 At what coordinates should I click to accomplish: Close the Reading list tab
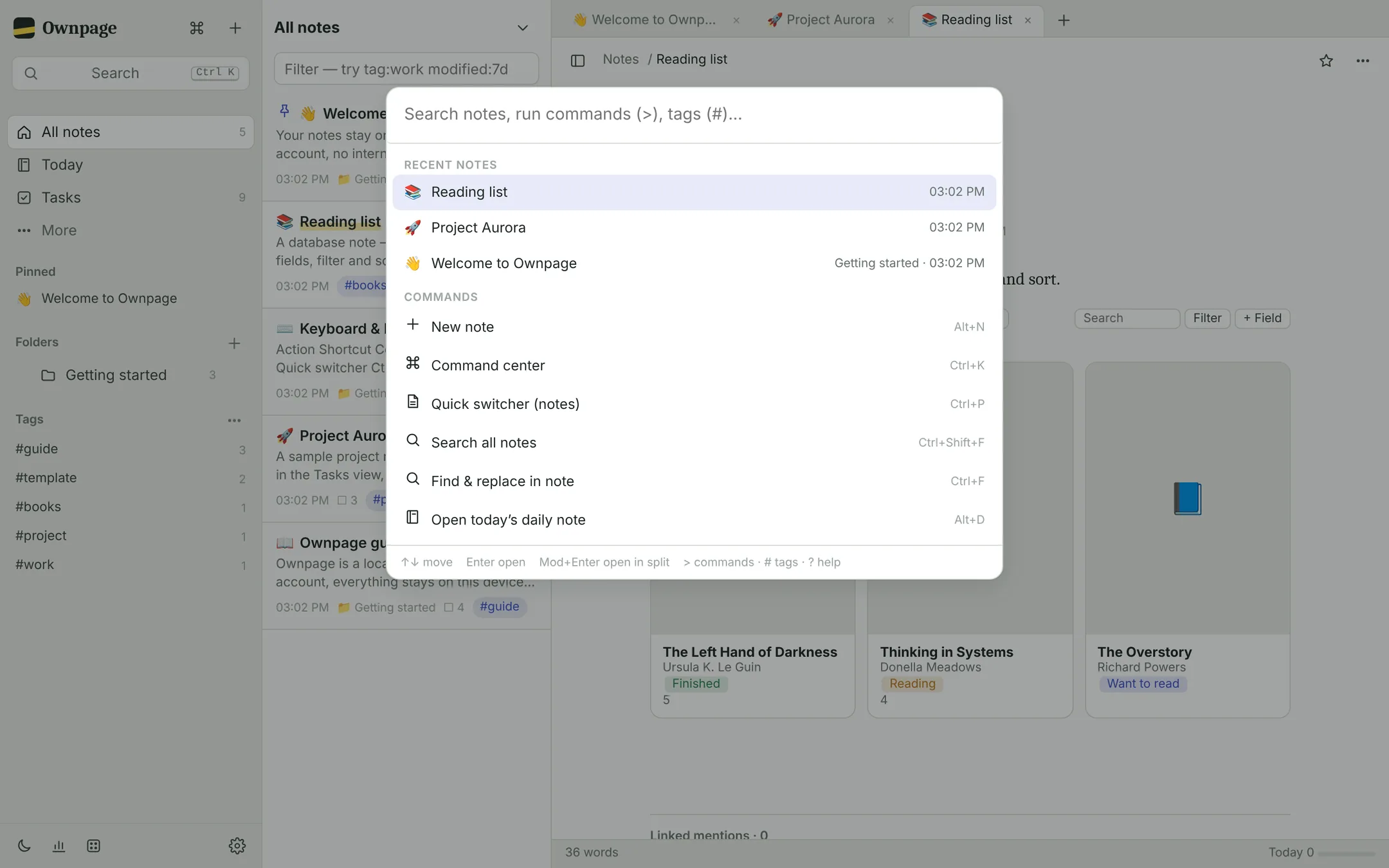click(1028, 21)
